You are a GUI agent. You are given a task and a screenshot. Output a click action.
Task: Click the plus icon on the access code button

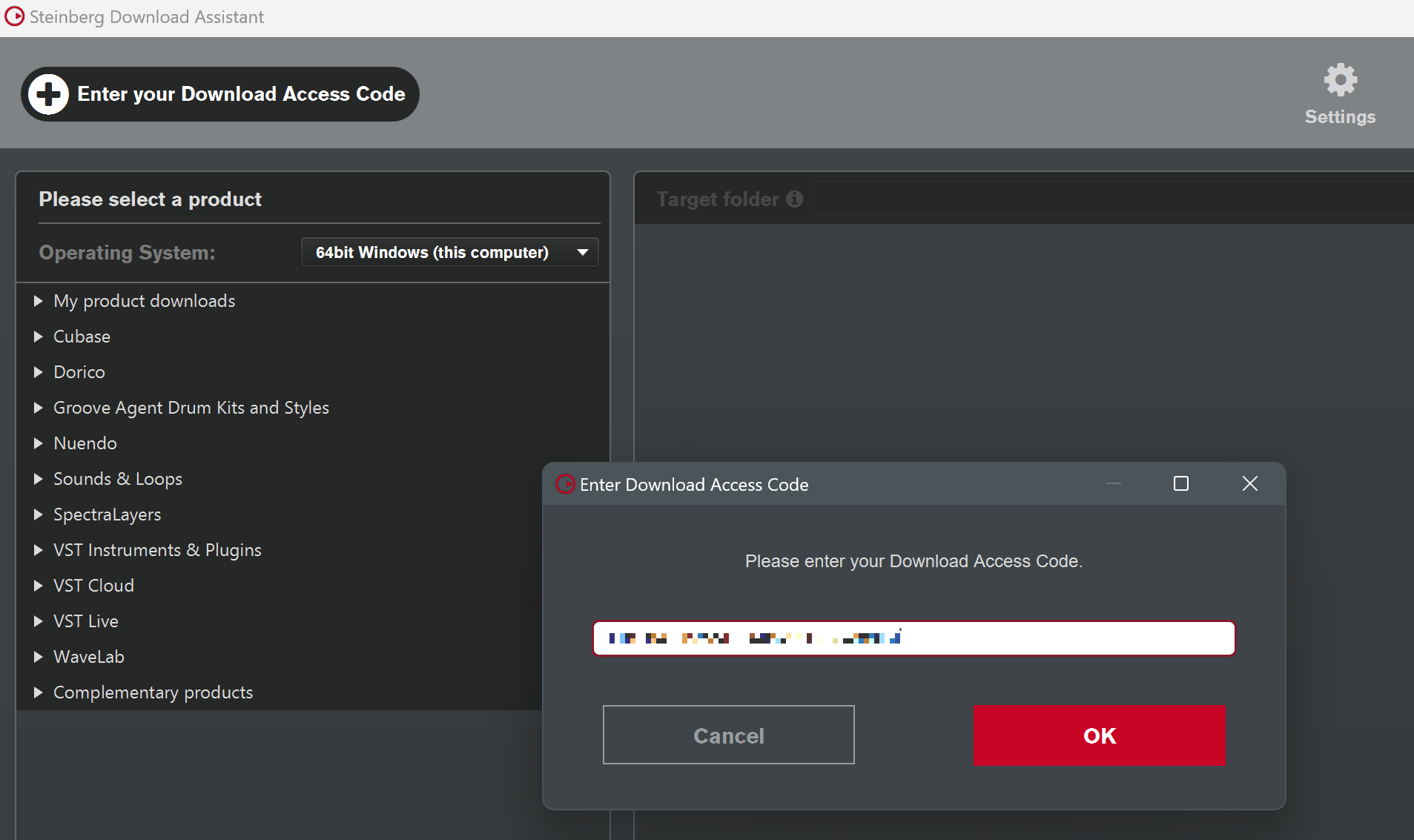coord(47,93)
